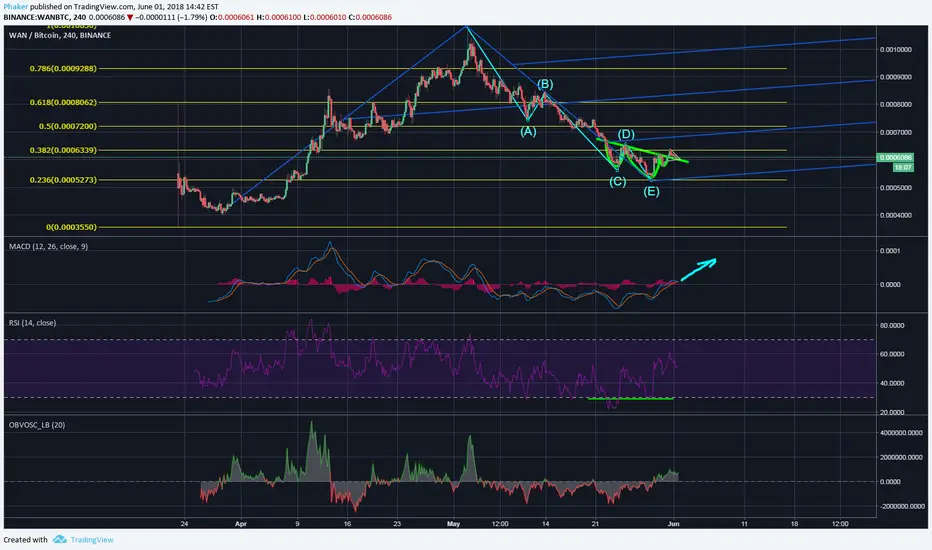This screenshot has height=550, width=932.
Task: Click the H:0.0006100 high value
Action: pyautogui.click(x=279, y=17)
